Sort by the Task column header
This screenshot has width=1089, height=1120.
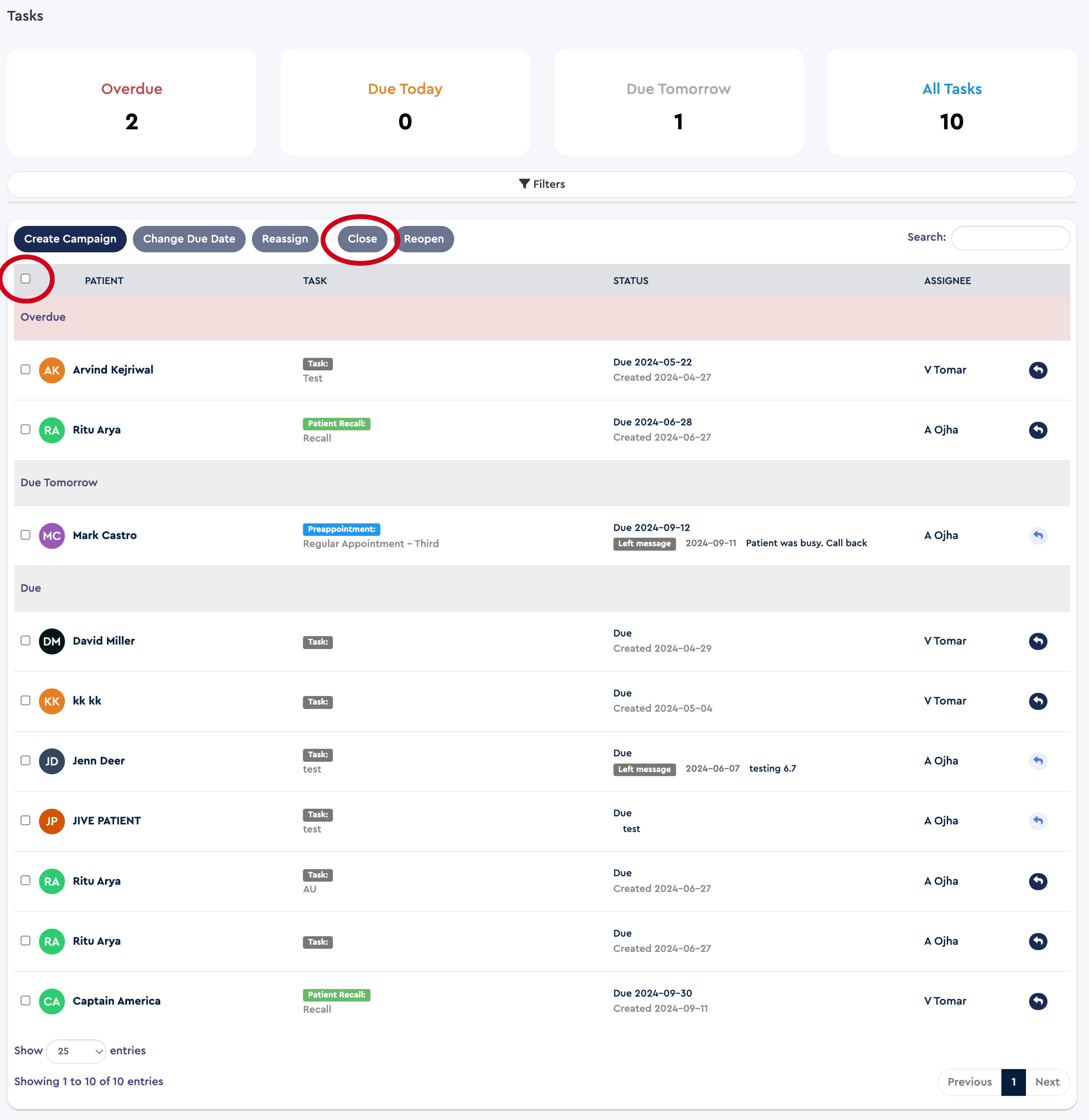coord(315,281)
